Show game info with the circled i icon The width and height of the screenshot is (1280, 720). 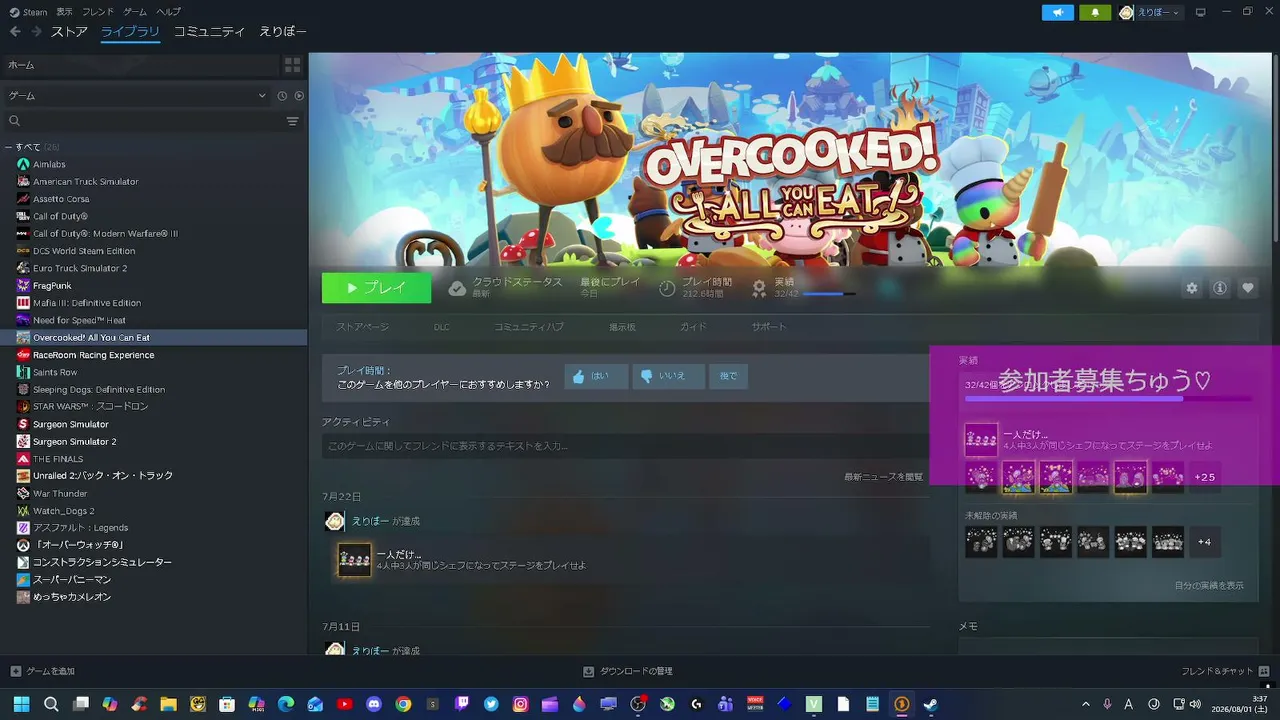tap(1220, 288)
